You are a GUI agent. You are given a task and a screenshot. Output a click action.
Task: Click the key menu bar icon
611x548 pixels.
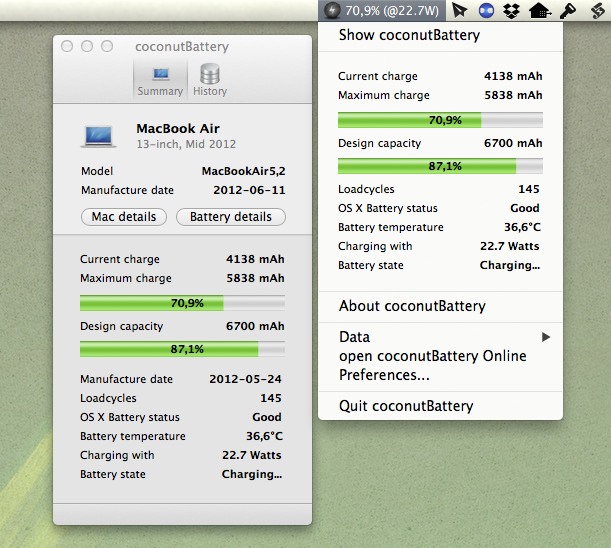click(568, 11)
